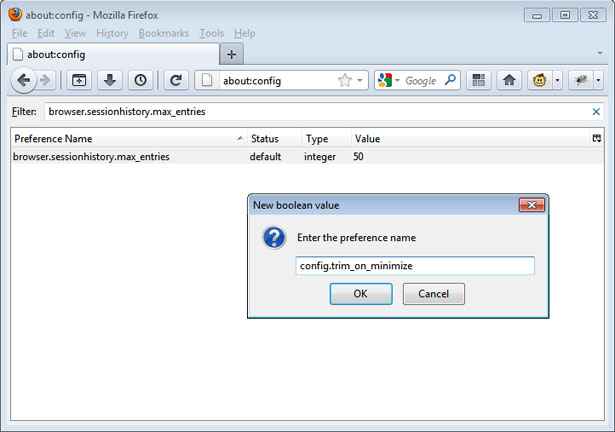This screenshot has height=432, width=615.
Task: Click the search magnifier icon
Action: coord(450,81)
